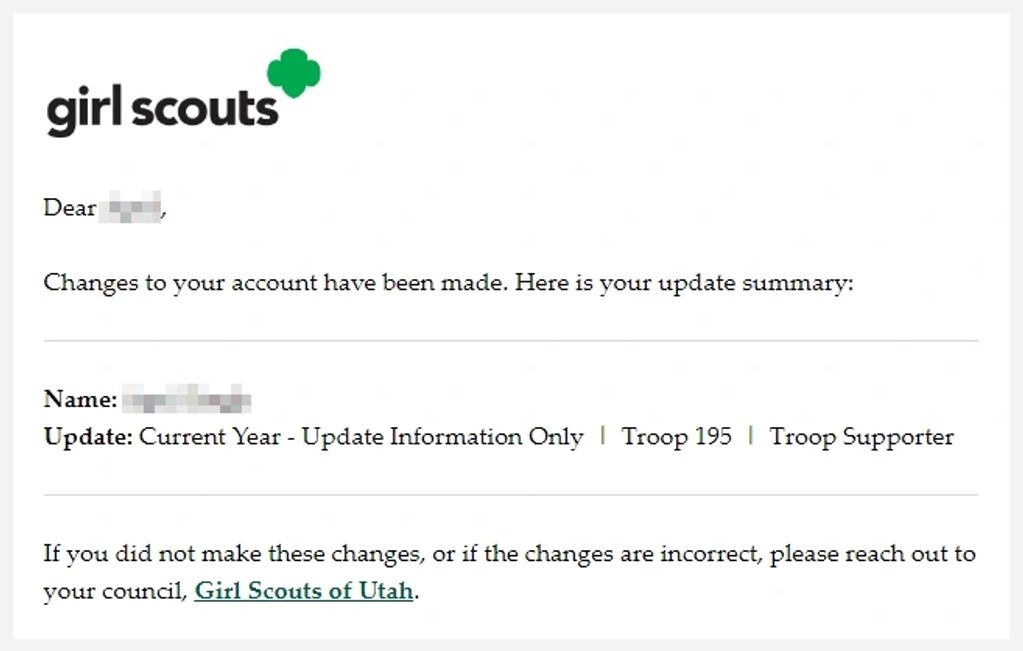Click the girl scouts wordmark text
The image size is (1023, 651).
click(162, 109)
